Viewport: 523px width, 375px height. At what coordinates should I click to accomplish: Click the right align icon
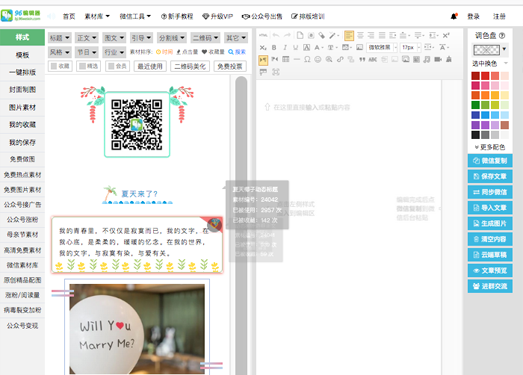[371, 35]
